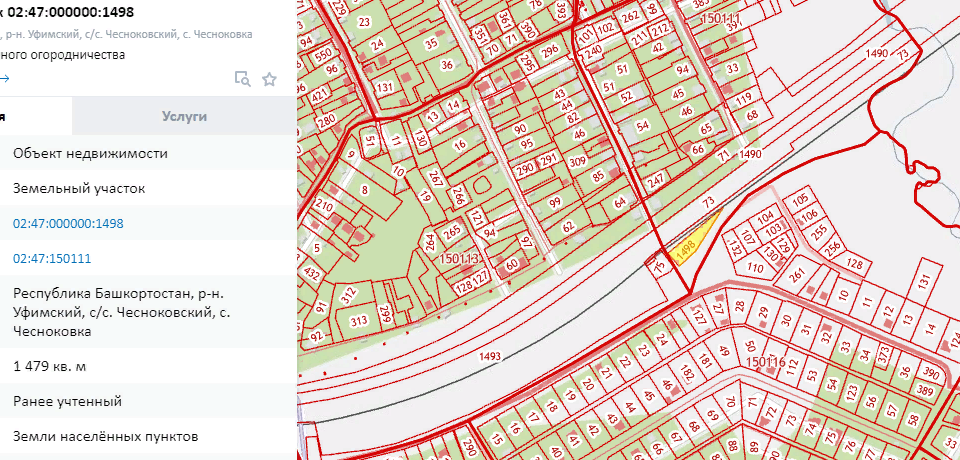Switch to the Услуги tab

click(x=184, y=116)
